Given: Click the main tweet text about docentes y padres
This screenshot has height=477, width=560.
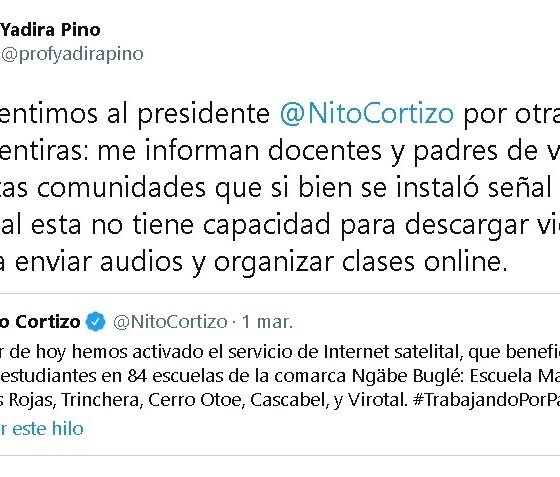Looking at the screenshot, I should point(280,188).
